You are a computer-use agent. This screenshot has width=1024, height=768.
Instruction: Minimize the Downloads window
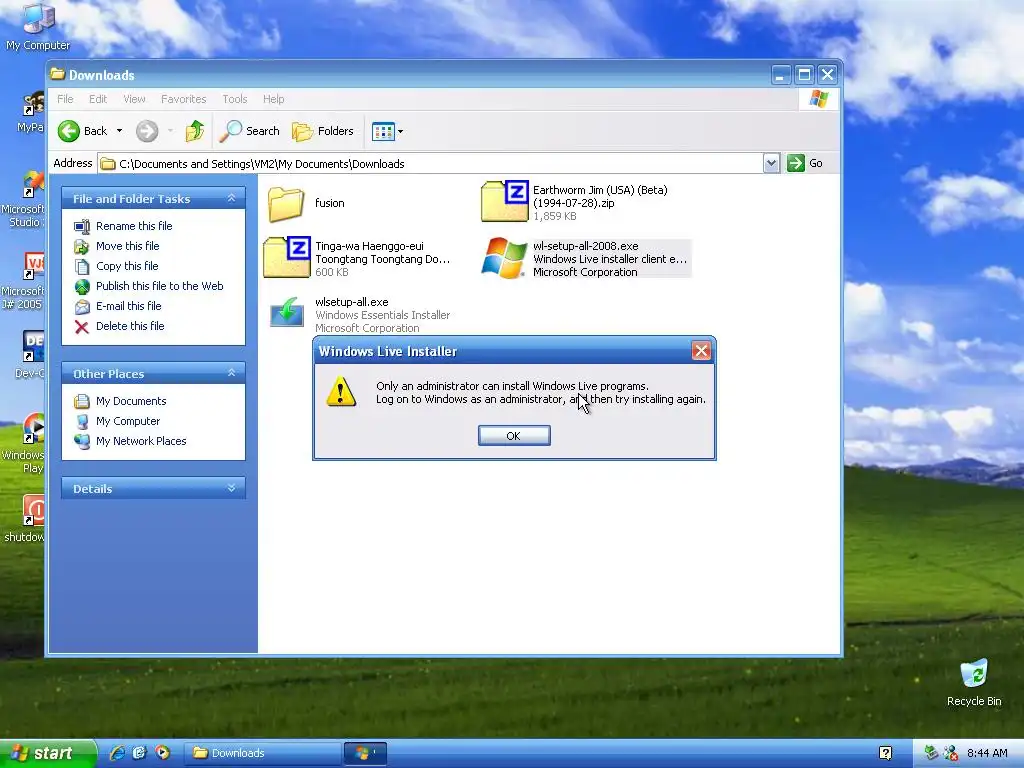(x=780, y=74)
